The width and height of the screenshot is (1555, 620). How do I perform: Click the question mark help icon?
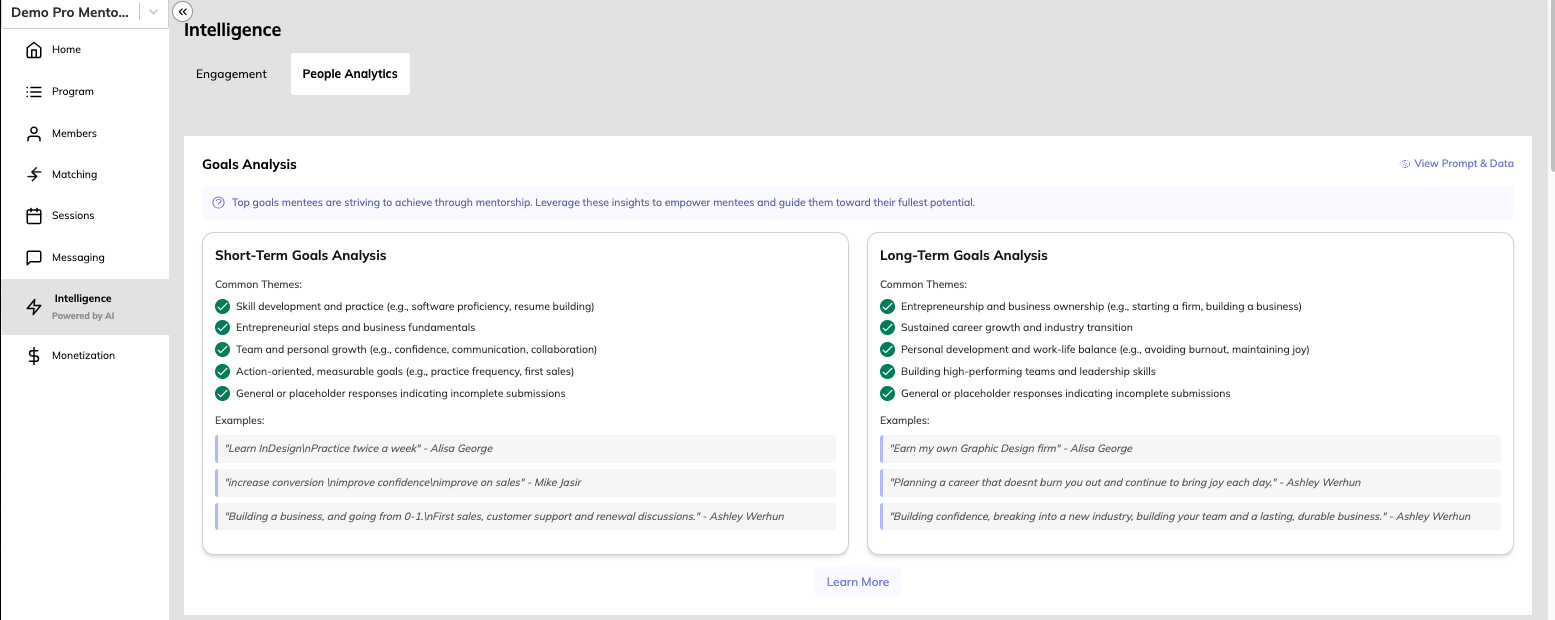point(219,202)
